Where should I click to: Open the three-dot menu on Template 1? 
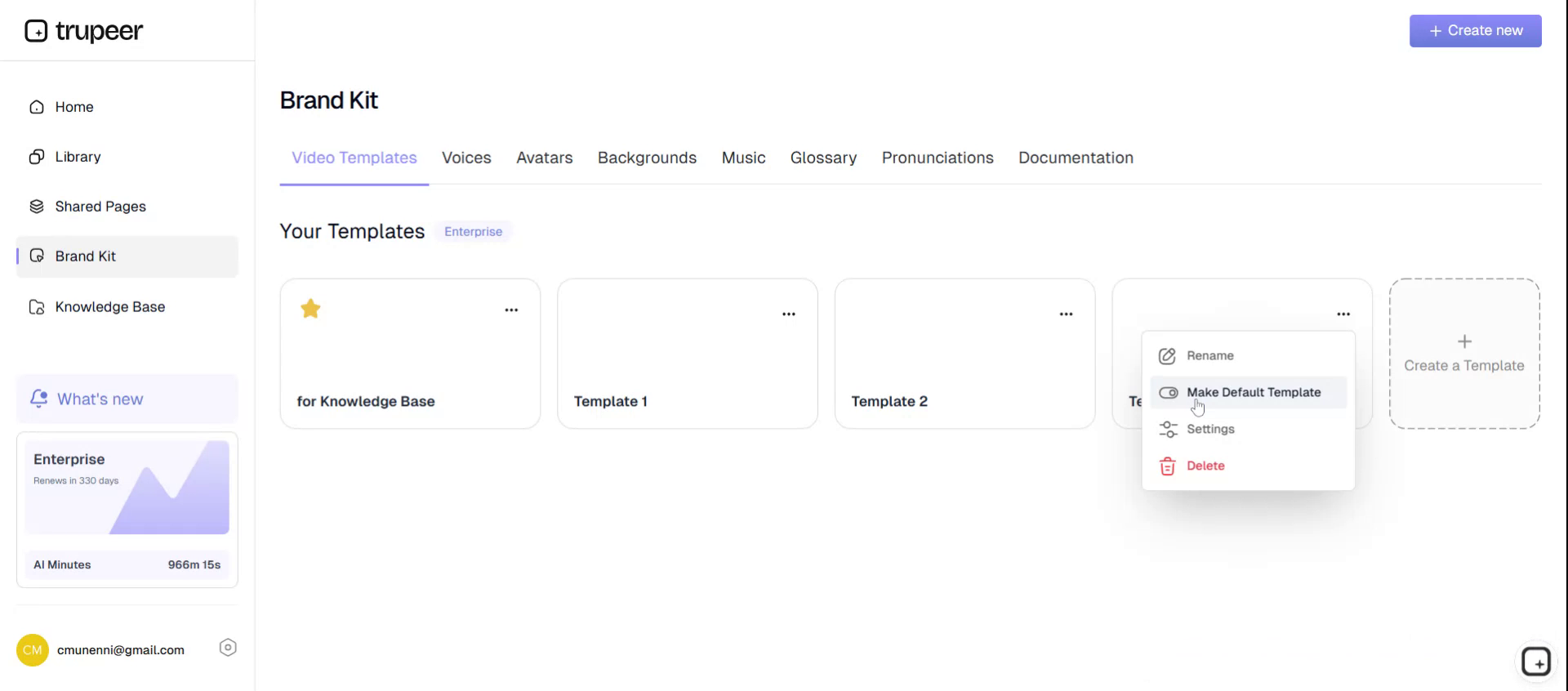pos(789,314)
